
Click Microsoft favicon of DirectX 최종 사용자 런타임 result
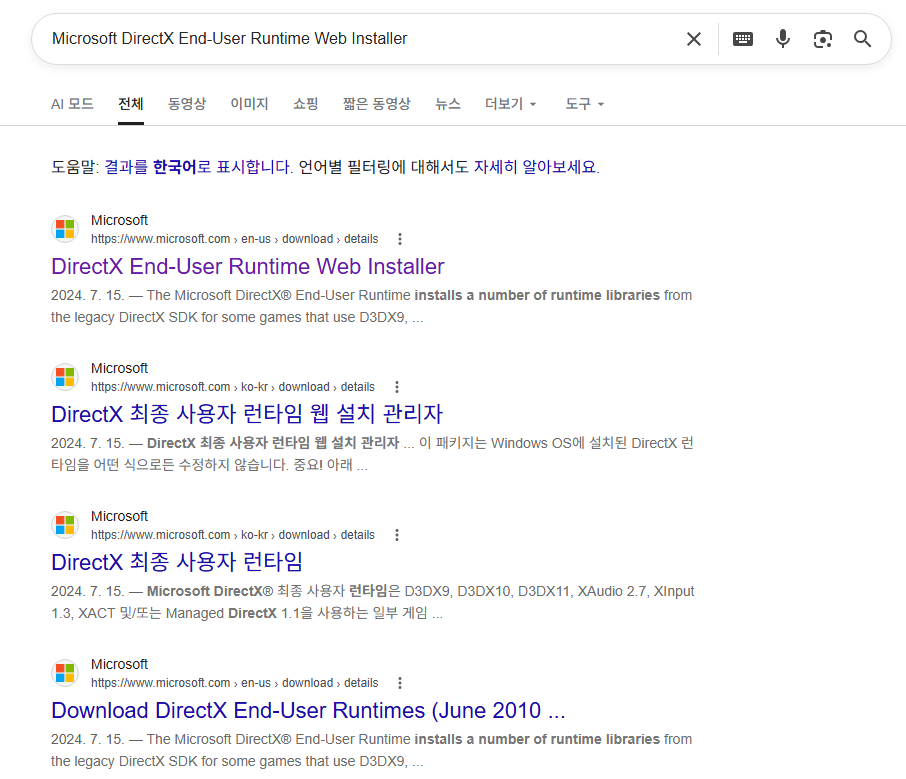pos(65,525)
